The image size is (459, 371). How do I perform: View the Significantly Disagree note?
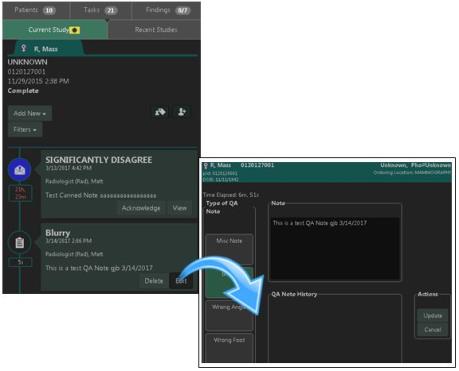pos(180,208)
